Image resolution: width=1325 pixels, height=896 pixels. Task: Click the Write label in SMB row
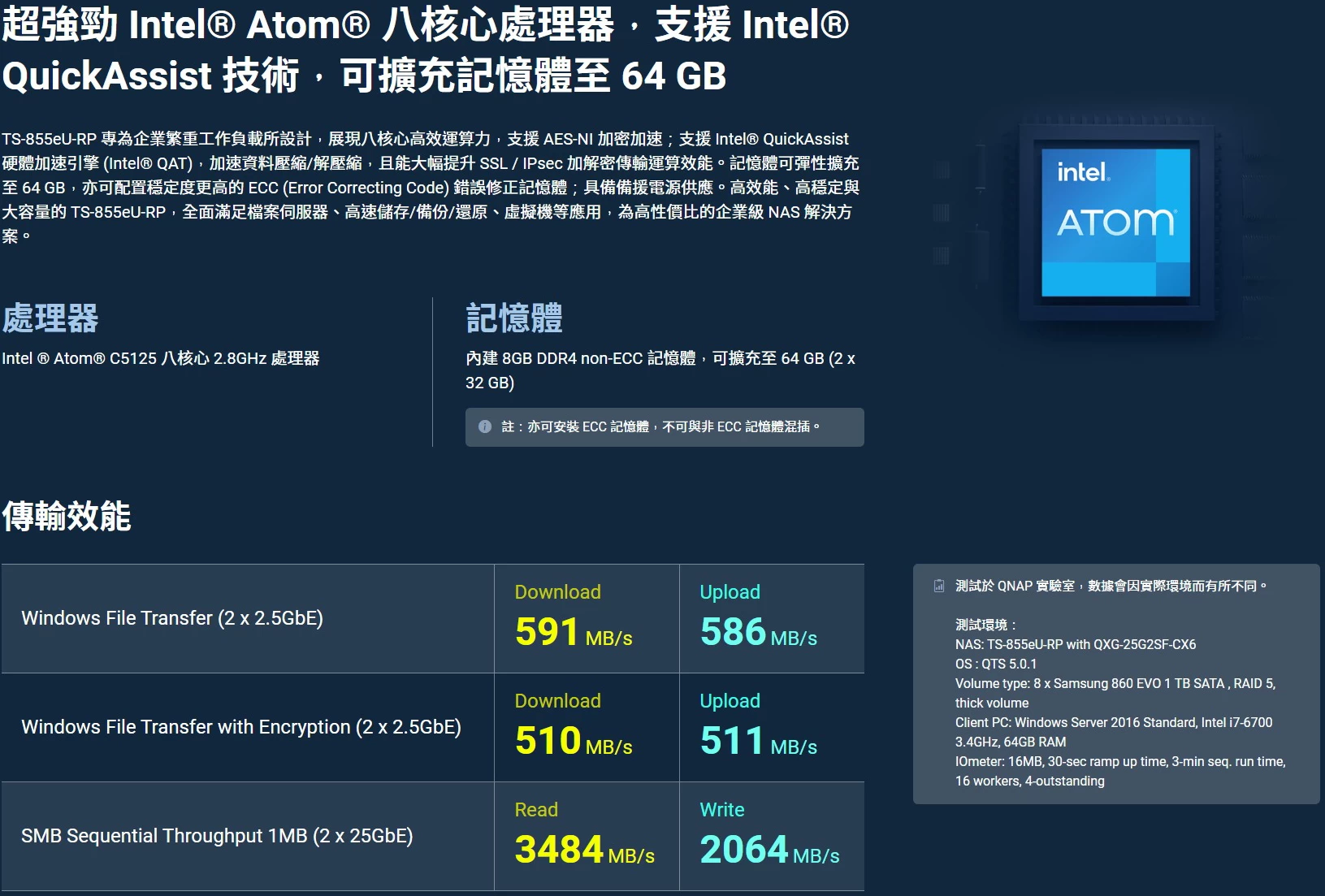(722, 810)
